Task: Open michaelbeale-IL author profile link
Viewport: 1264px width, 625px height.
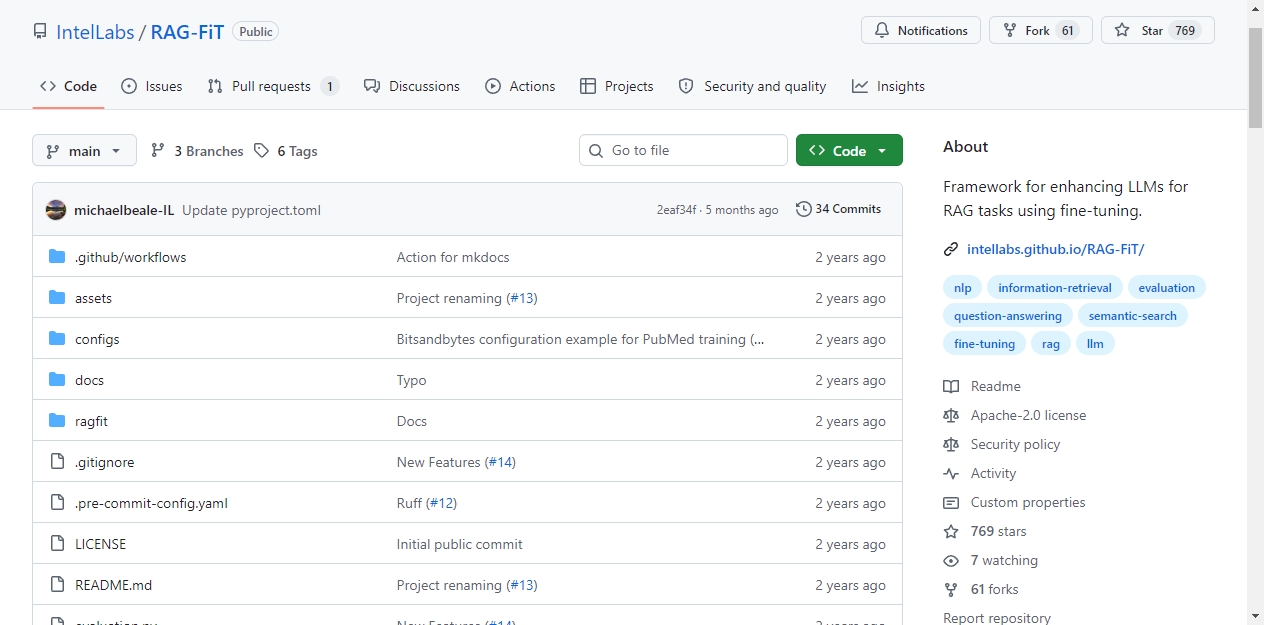Action: pyautogui.click(x=124, y=210)
